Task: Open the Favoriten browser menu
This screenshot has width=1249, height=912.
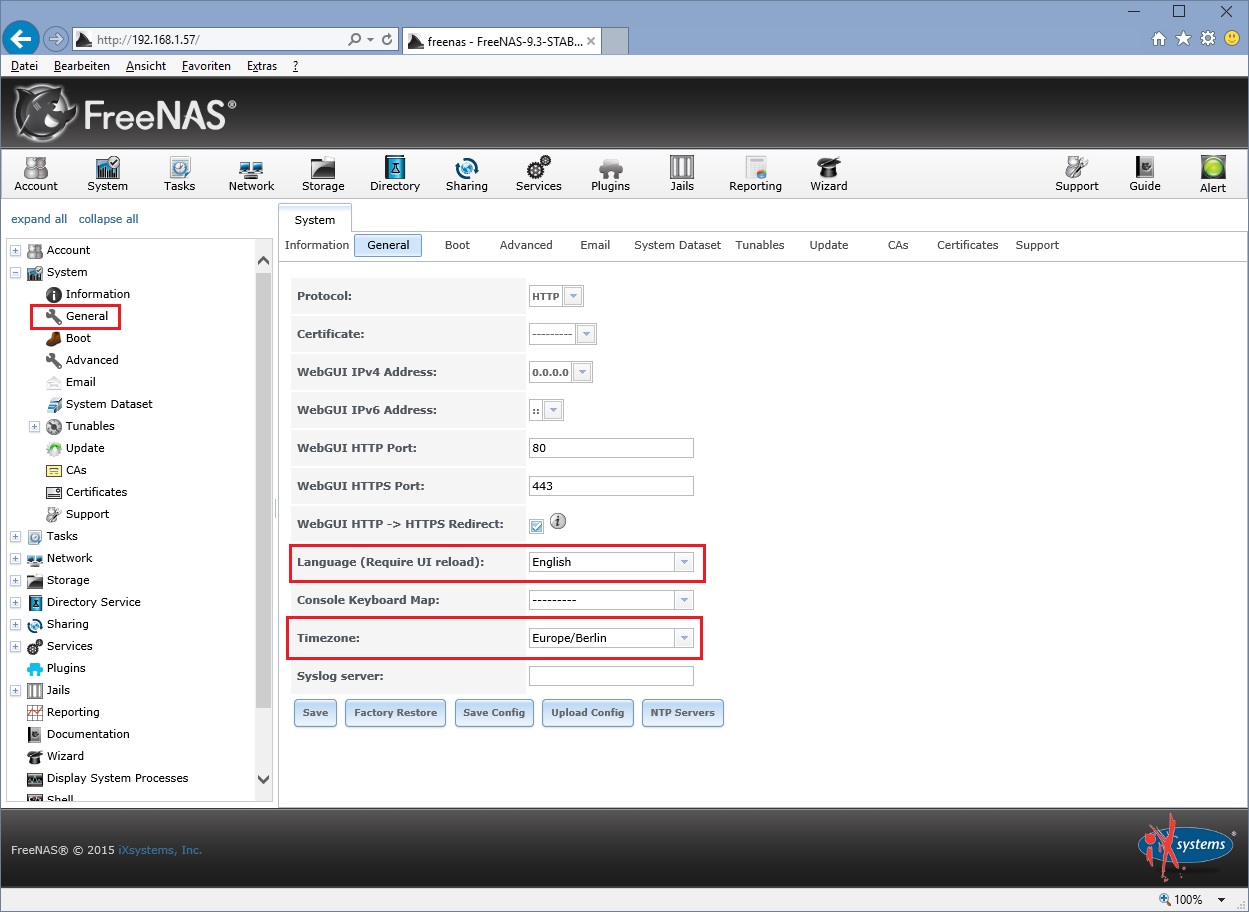Action: tap(206, 66)
